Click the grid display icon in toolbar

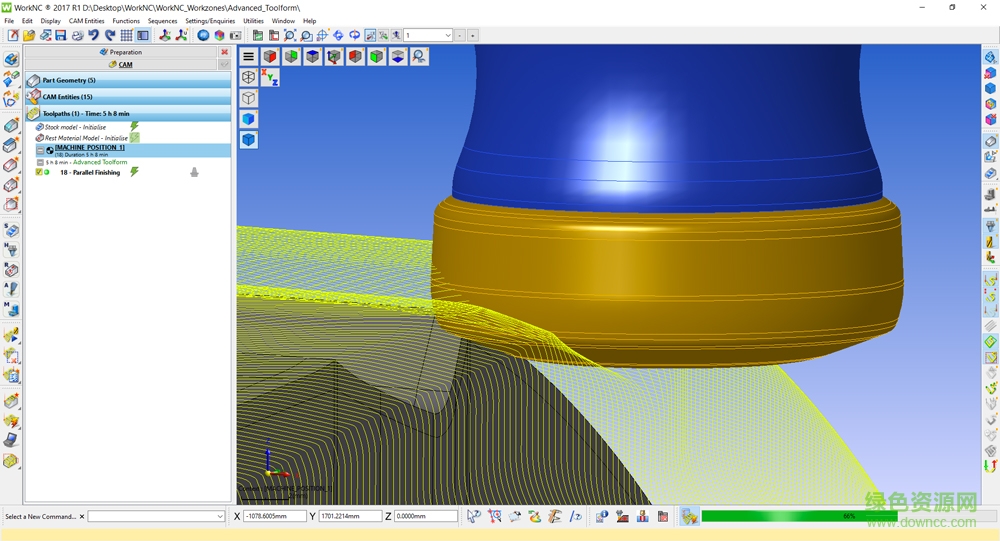tap(126, 35)
